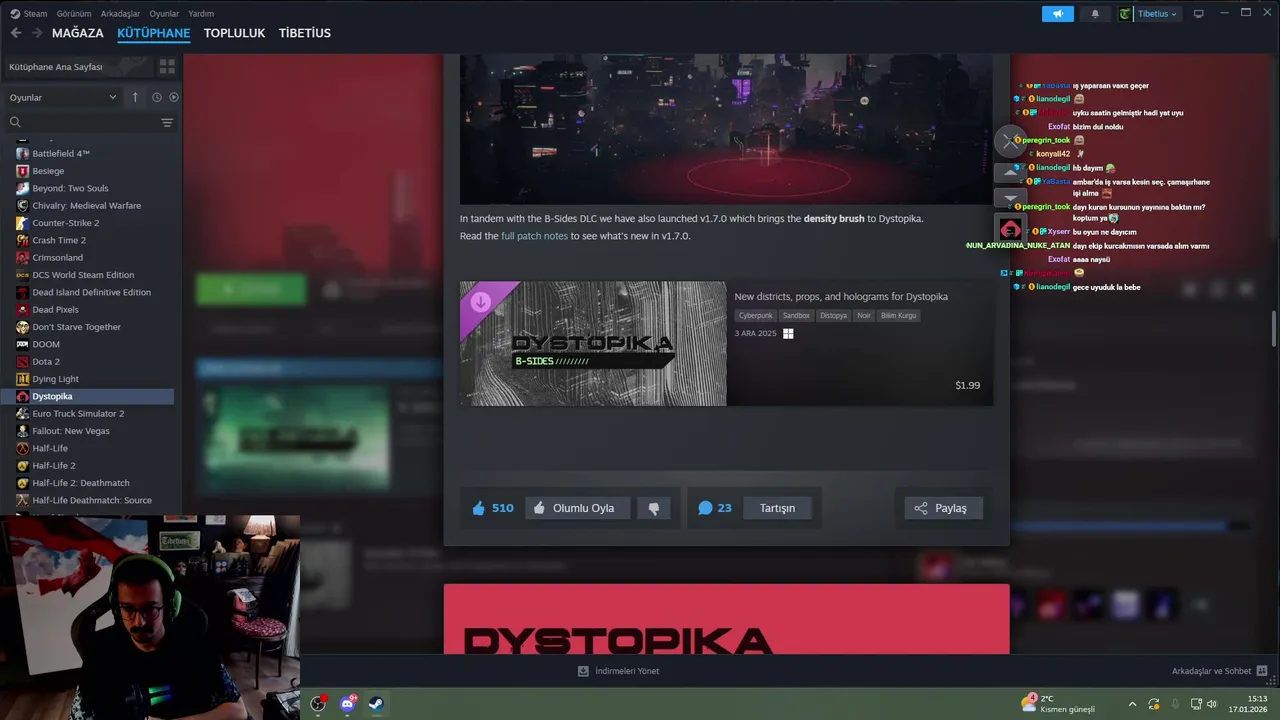
Task: Click the Distopya tag
Action: pyautogui.click(x=833, y=316)
